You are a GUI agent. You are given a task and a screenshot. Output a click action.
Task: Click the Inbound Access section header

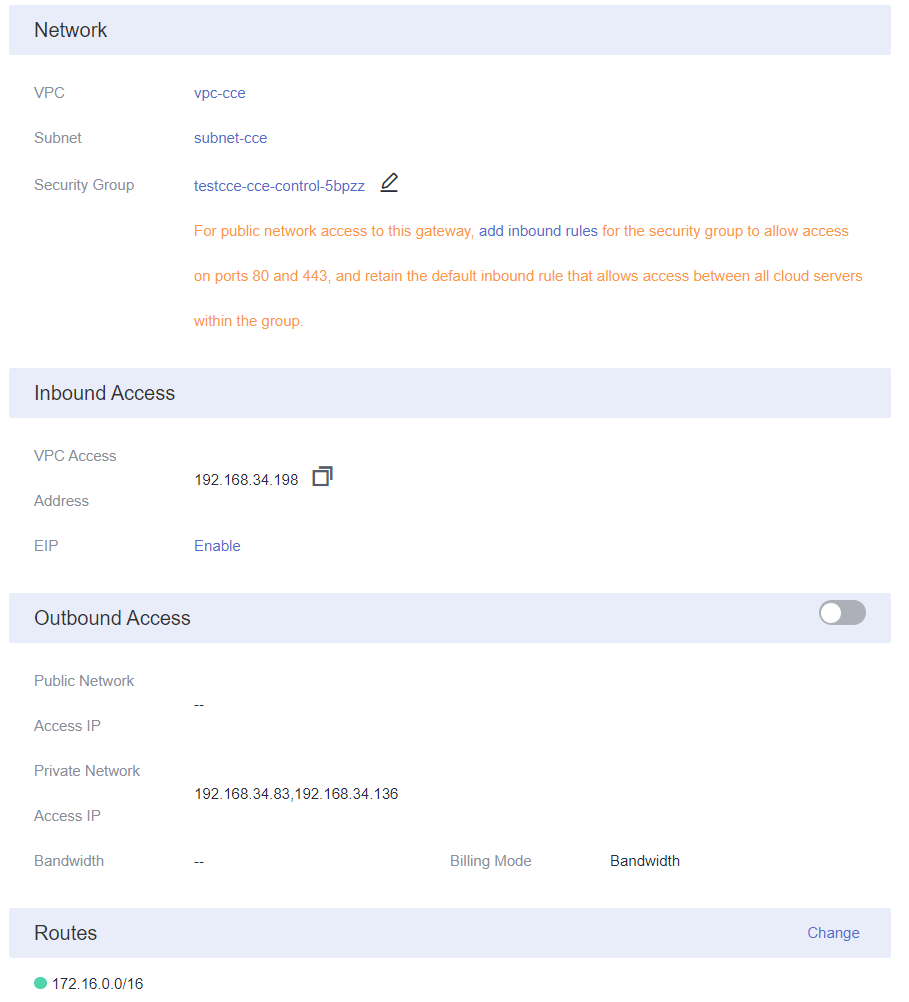coord(104,393)
